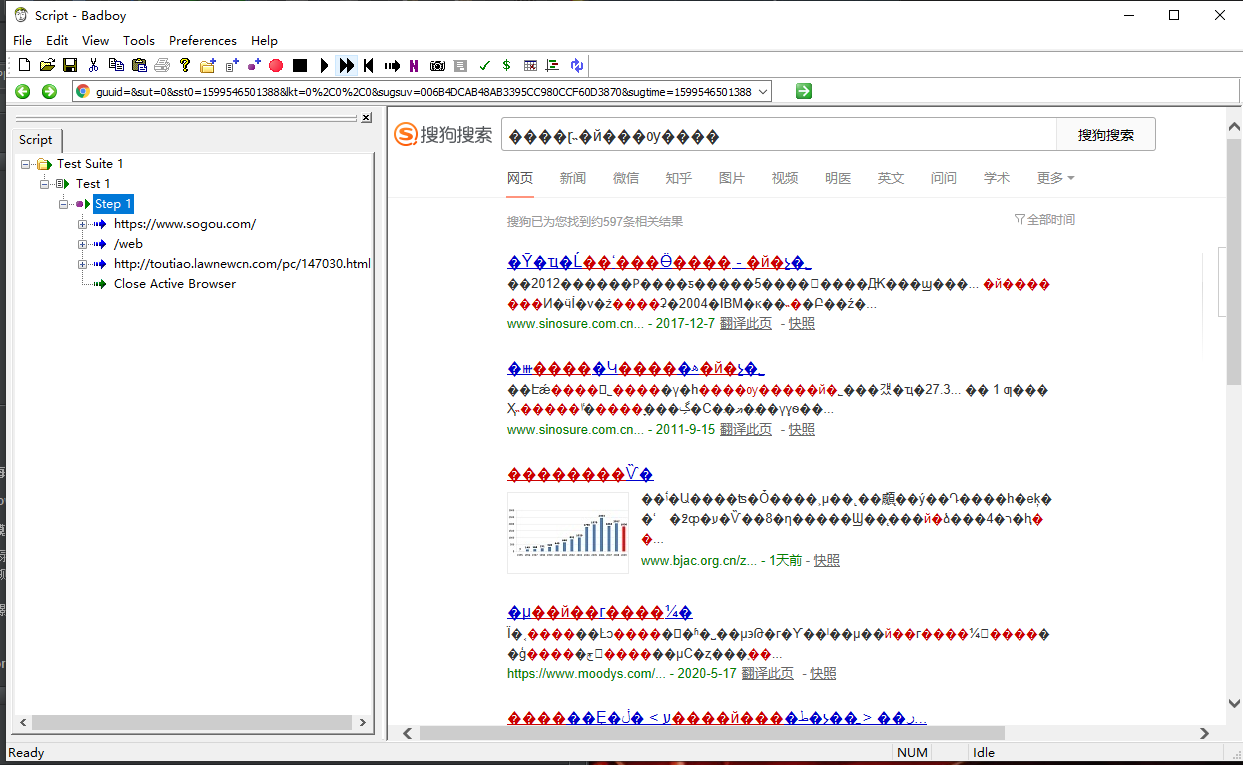The height and width of the screenshot is (765, 1243).
Task: Open the 更多 dropdown in the search tabs
Action: [x=1056, y=178]
